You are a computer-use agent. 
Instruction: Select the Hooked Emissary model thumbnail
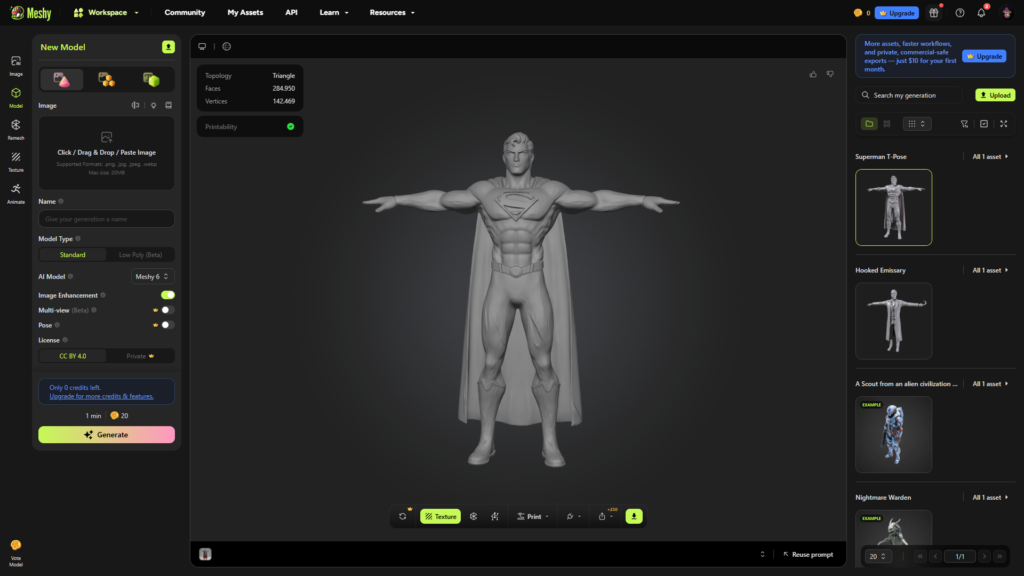point(893,320)
